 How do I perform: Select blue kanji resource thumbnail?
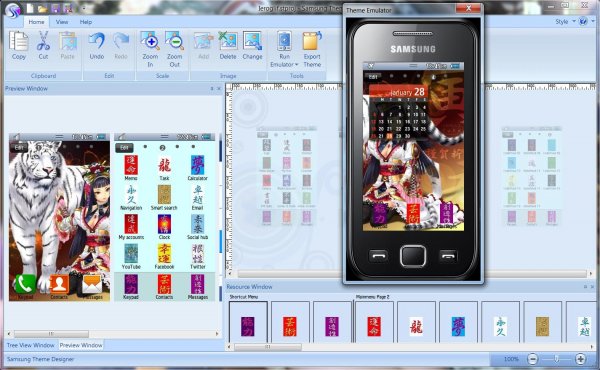point(458,322)
